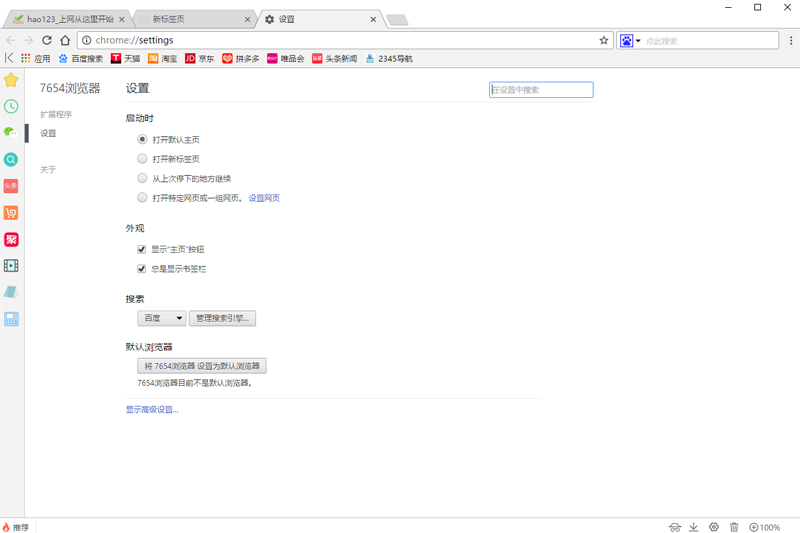Close the 新标签页 tab
Screen dimensions: 800x533
click(x=247, y=19)
